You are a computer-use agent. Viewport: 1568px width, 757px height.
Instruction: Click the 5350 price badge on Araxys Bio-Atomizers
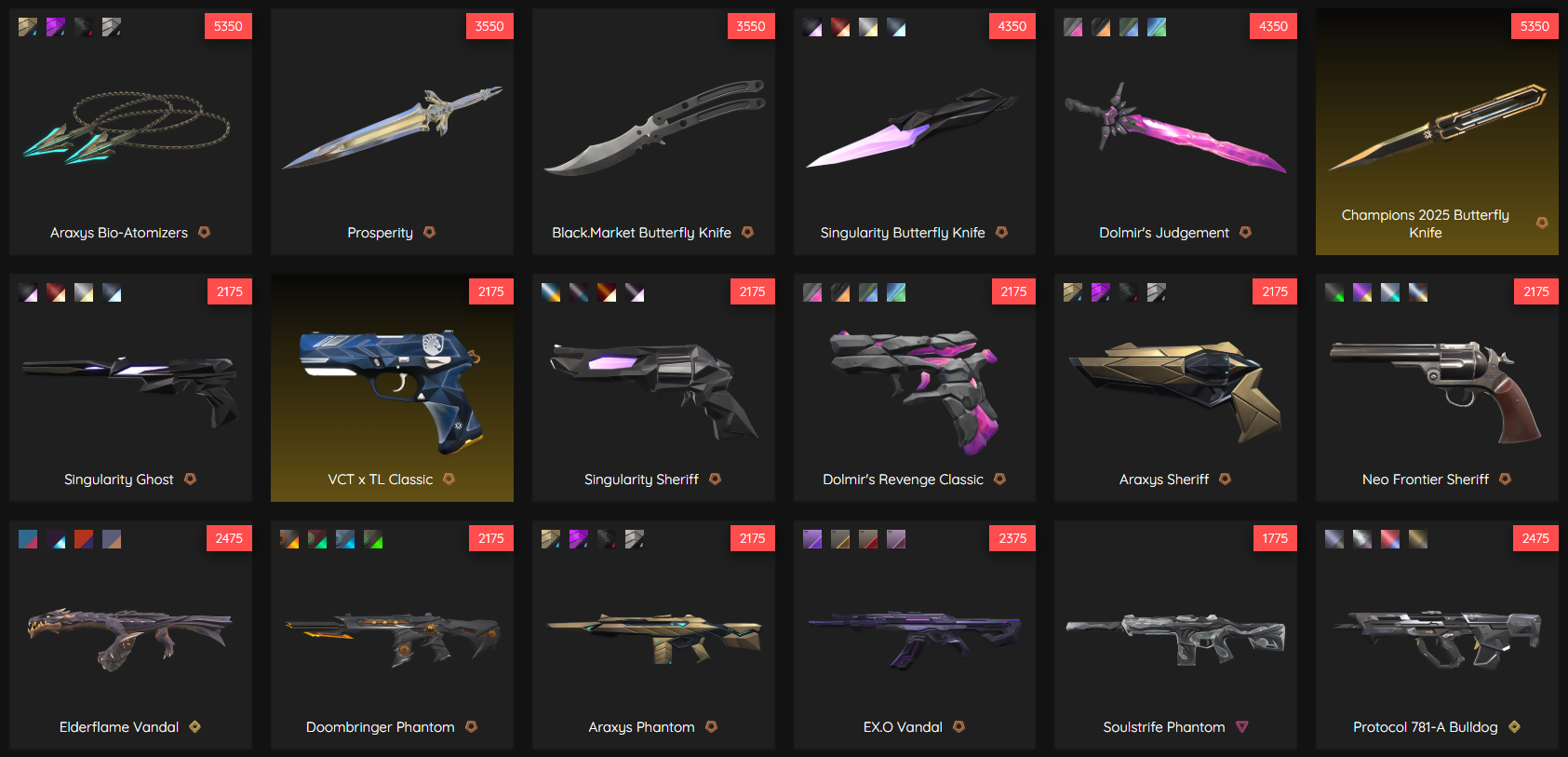coord(228,26)
